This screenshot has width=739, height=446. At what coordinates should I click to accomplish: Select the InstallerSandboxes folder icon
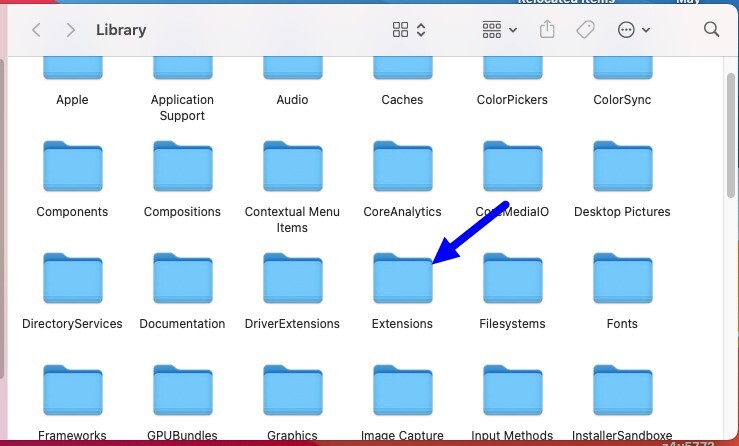[x=623, y=390]
